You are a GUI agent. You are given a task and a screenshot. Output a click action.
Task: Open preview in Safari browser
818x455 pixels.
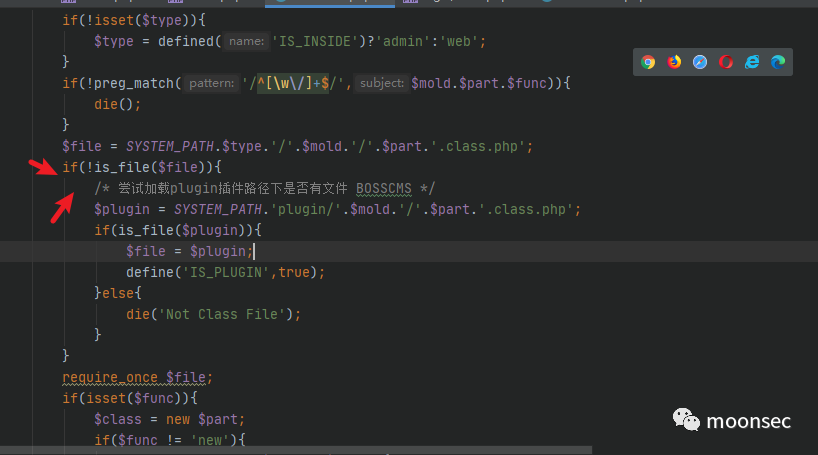point(700,62)
